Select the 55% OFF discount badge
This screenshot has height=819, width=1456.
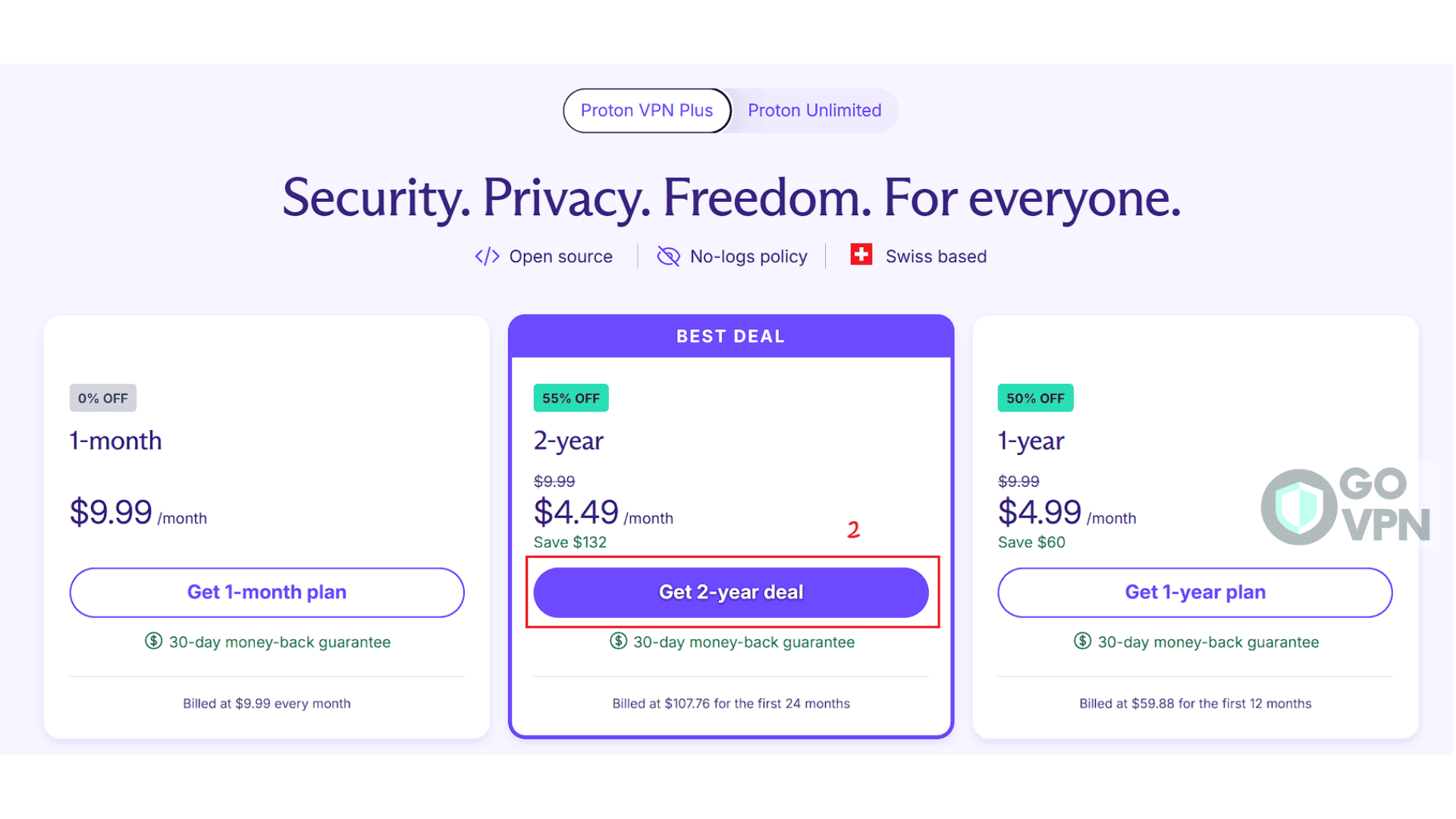pos(571,397)
